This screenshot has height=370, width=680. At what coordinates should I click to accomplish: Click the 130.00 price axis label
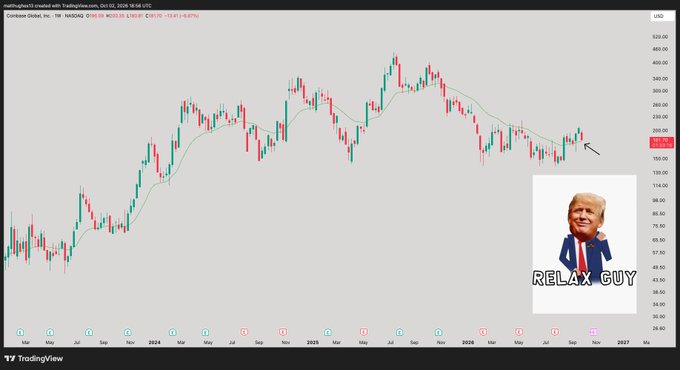click(x=660, y=173)
